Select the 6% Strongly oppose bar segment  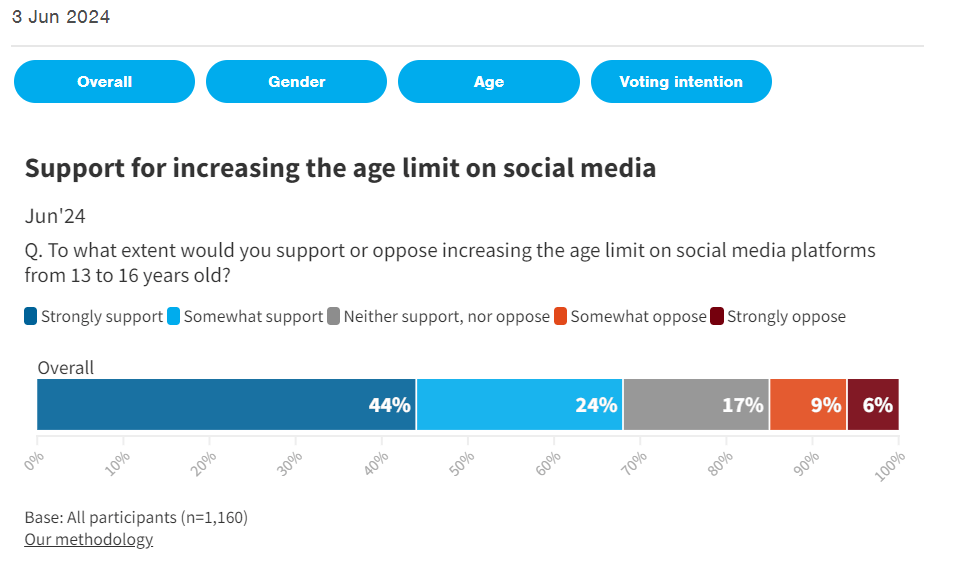tap(872, 405)
